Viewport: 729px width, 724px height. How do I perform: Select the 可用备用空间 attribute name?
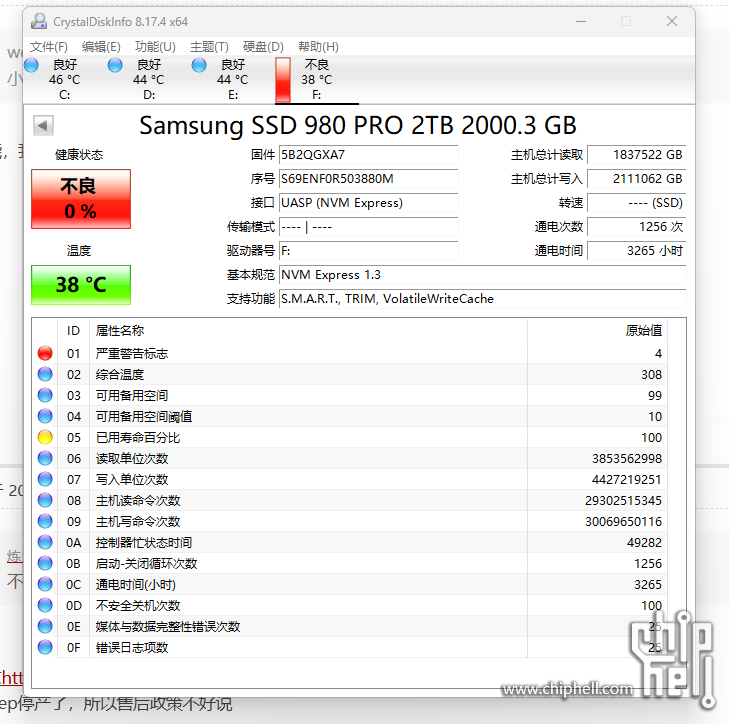point(132,396)
